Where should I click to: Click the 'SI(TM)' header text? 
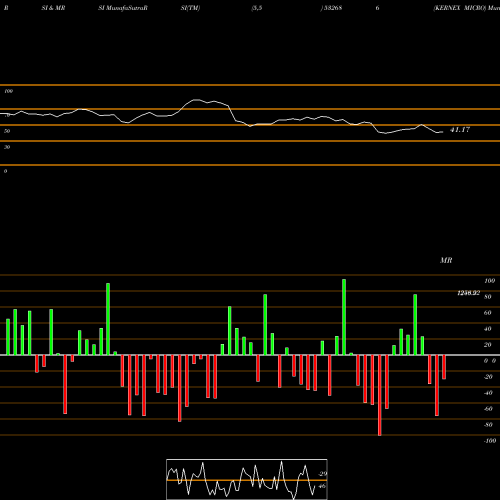(190, 8)
